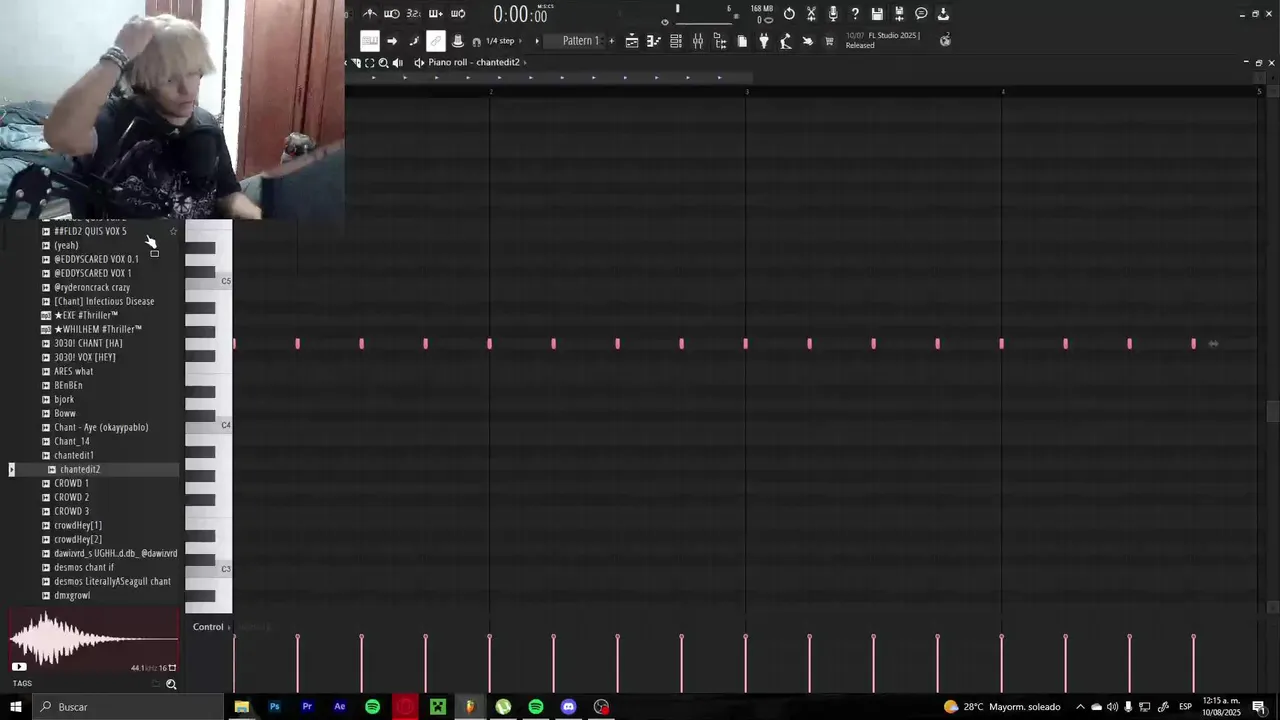Open the Piano roll view icon
Image resolution: width=1280 pixels, height=720 pixels.
[x=654, y=41]
